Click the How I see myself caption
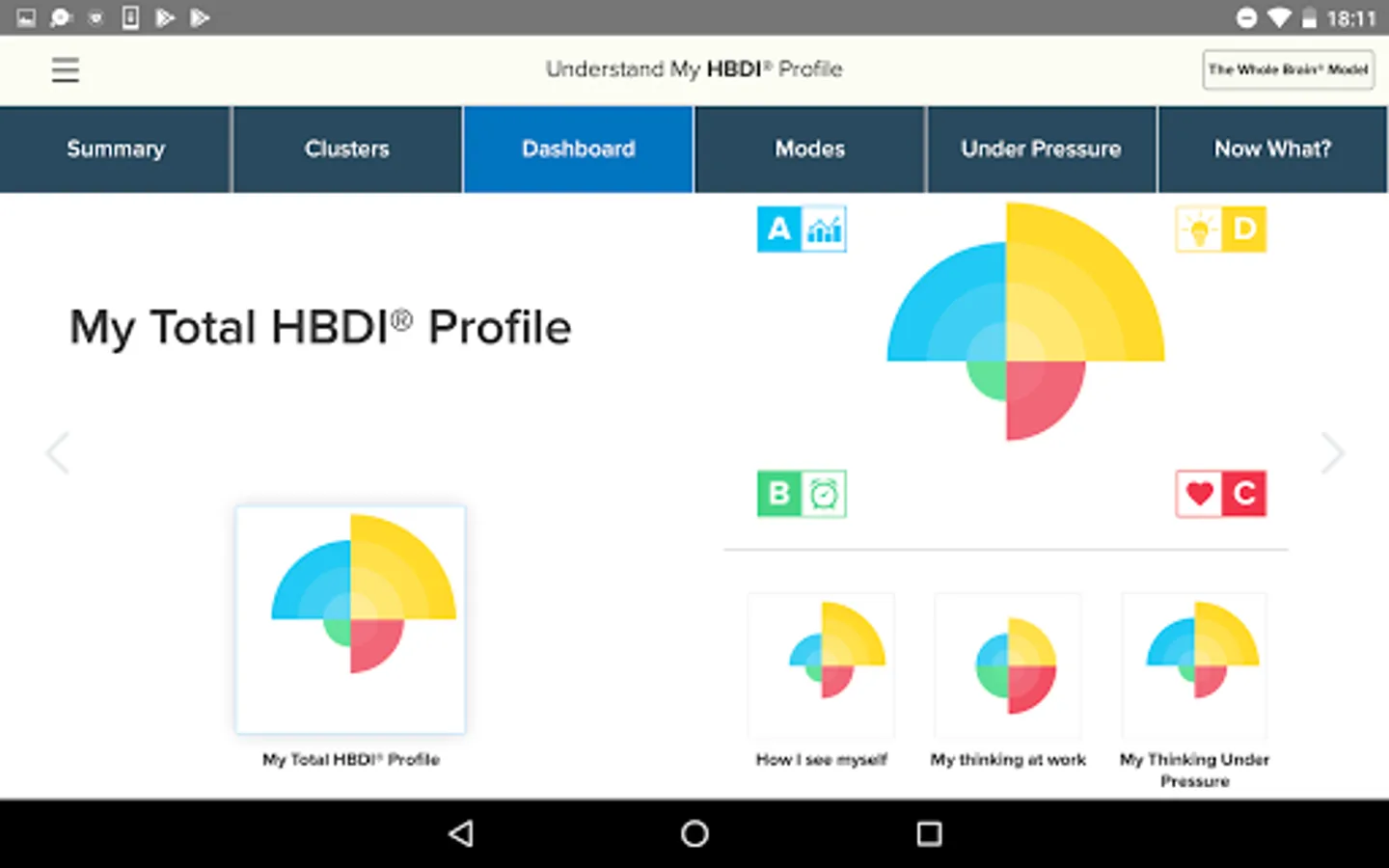 click(x=822, y=760)
